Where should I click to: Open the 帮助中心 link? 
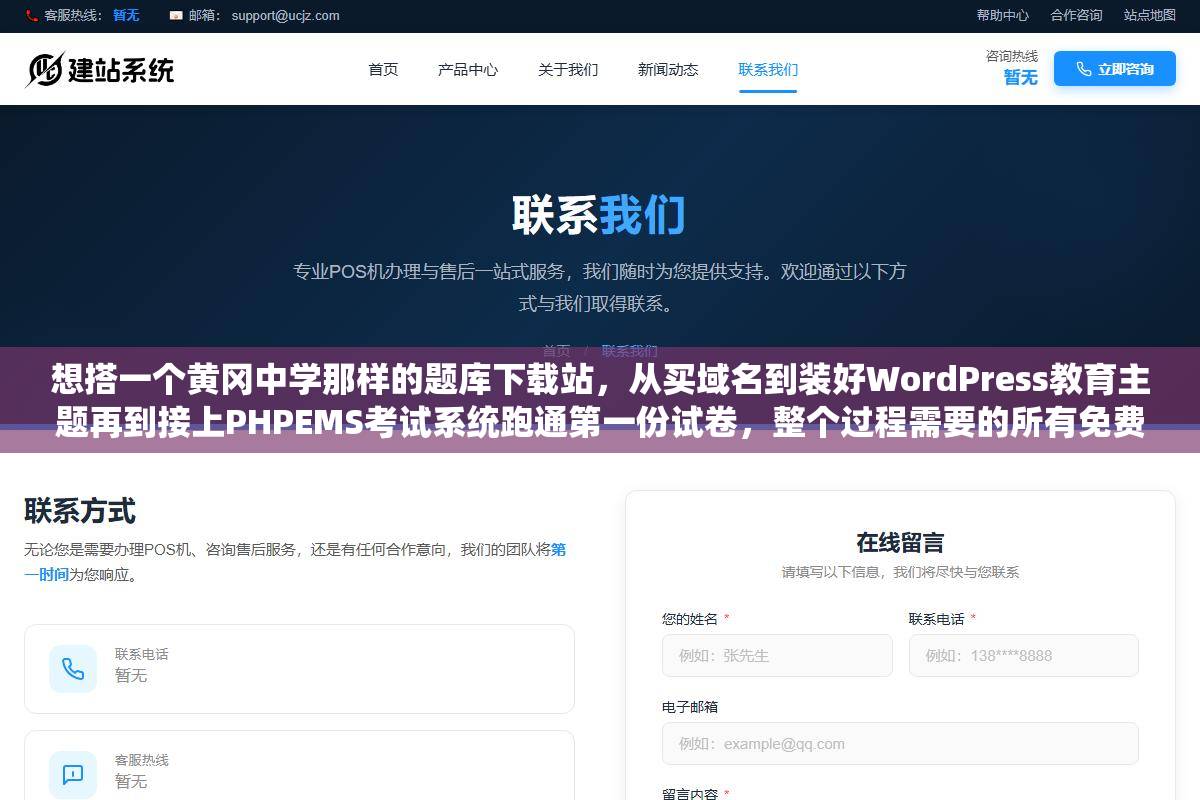[x=1003, y=15]
